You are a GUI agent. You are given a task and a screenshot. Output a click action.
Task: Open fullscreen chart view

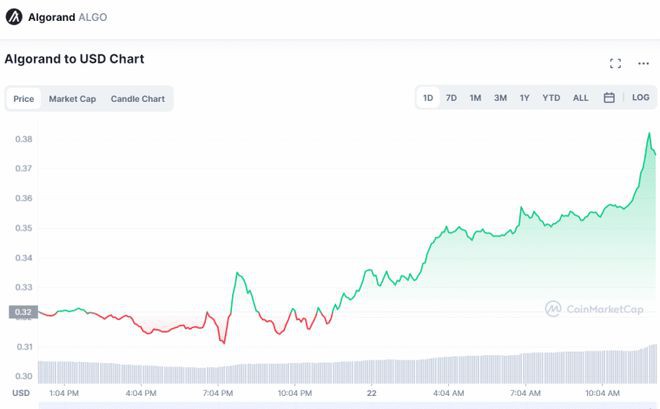(x=615, y=63)
